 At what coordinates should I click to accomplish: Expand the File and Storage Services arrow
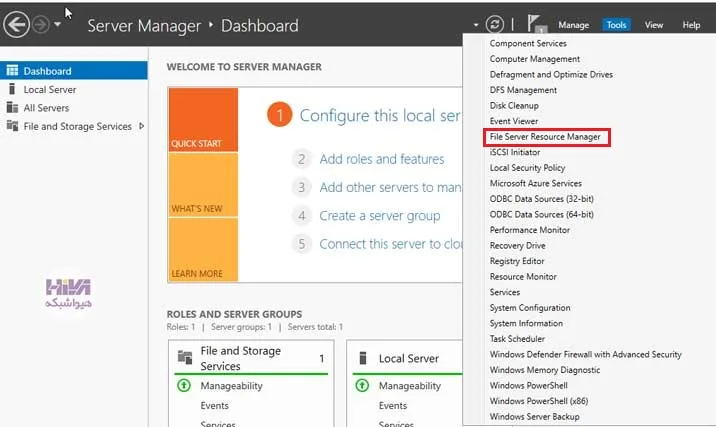tap(142, 126)
